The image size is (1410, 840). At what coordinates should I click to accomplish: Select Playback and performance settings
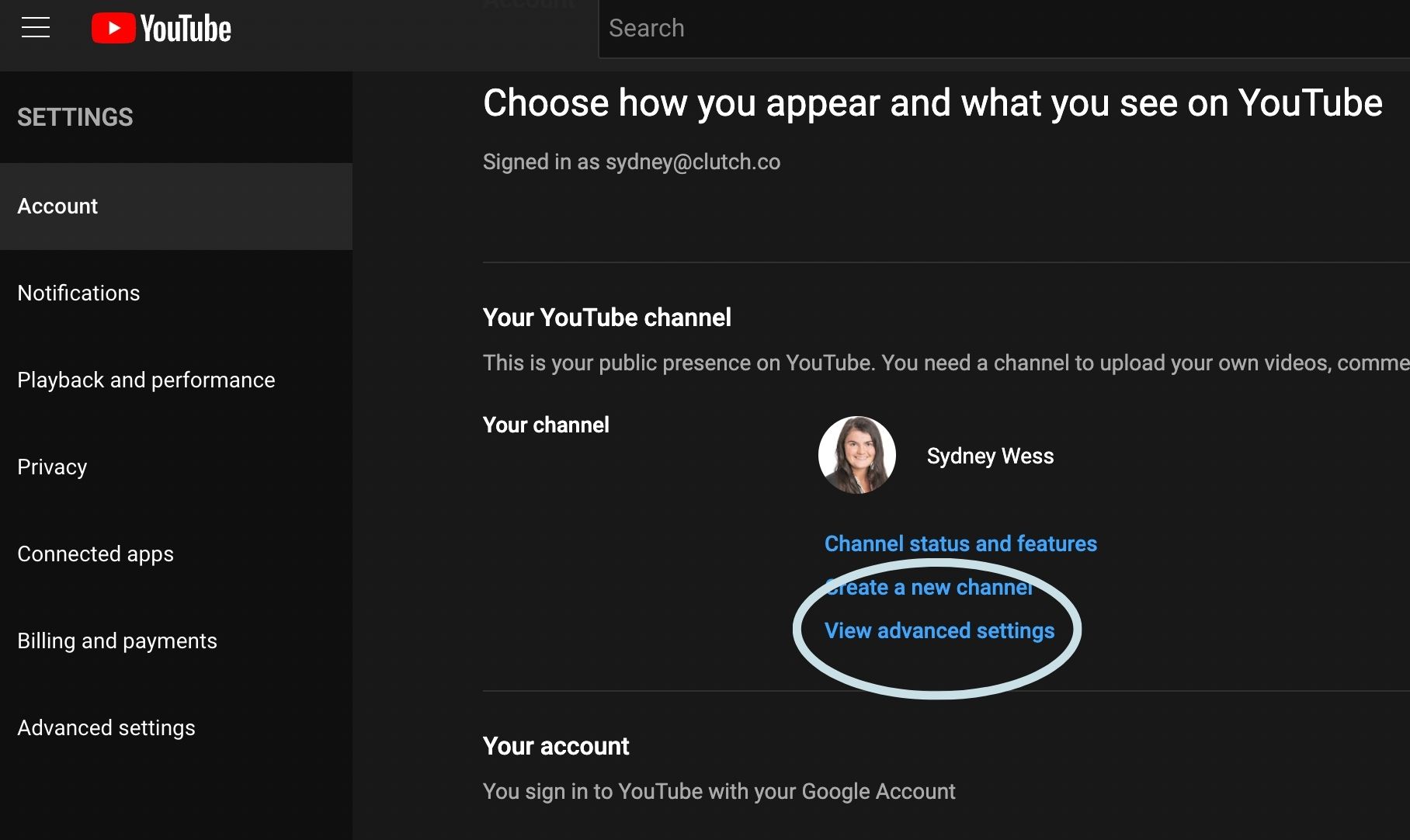pos(146,380)
